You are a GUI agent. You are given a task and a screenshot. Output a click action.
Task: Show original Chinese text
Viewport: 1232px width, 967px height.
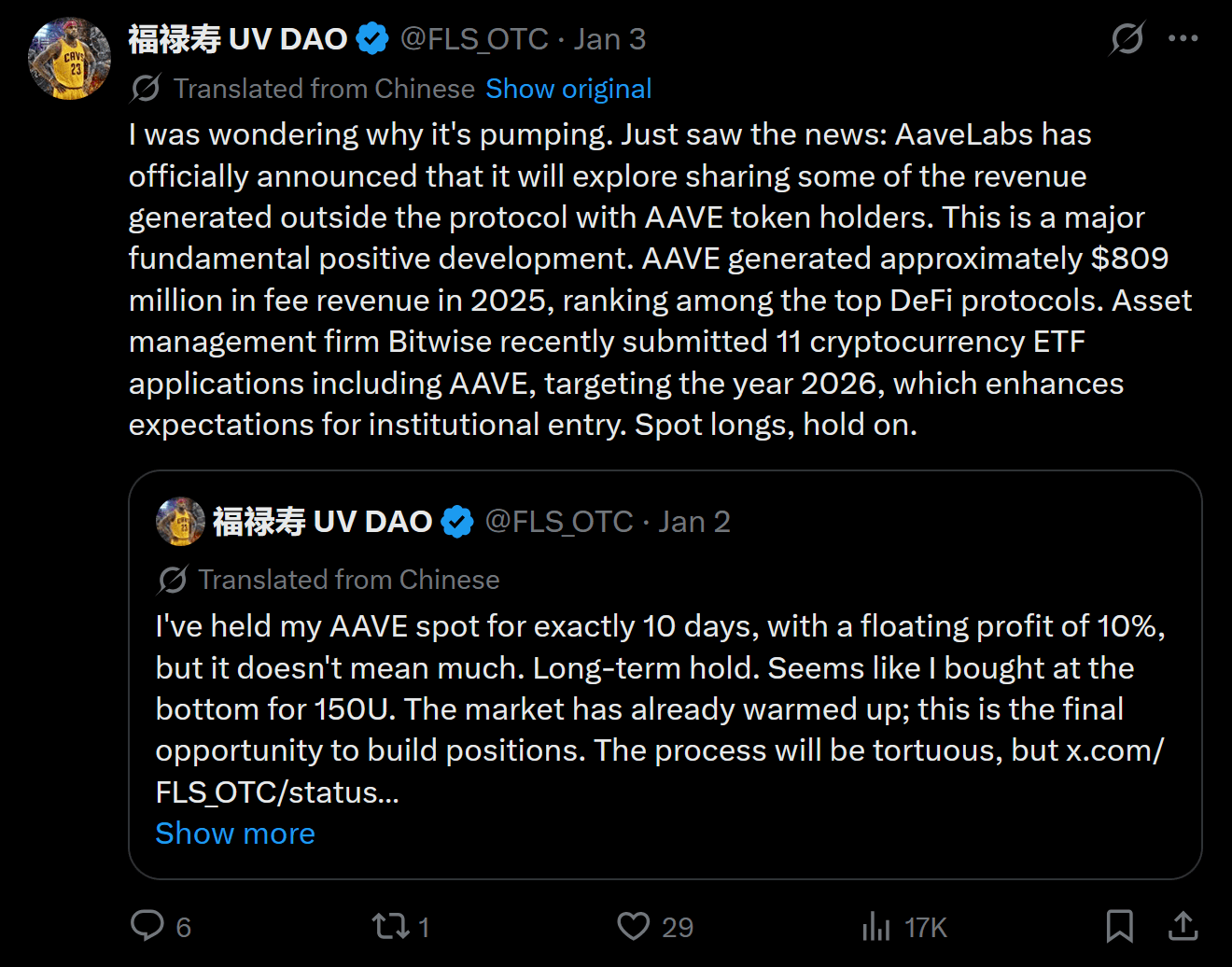tap(568, 89)
